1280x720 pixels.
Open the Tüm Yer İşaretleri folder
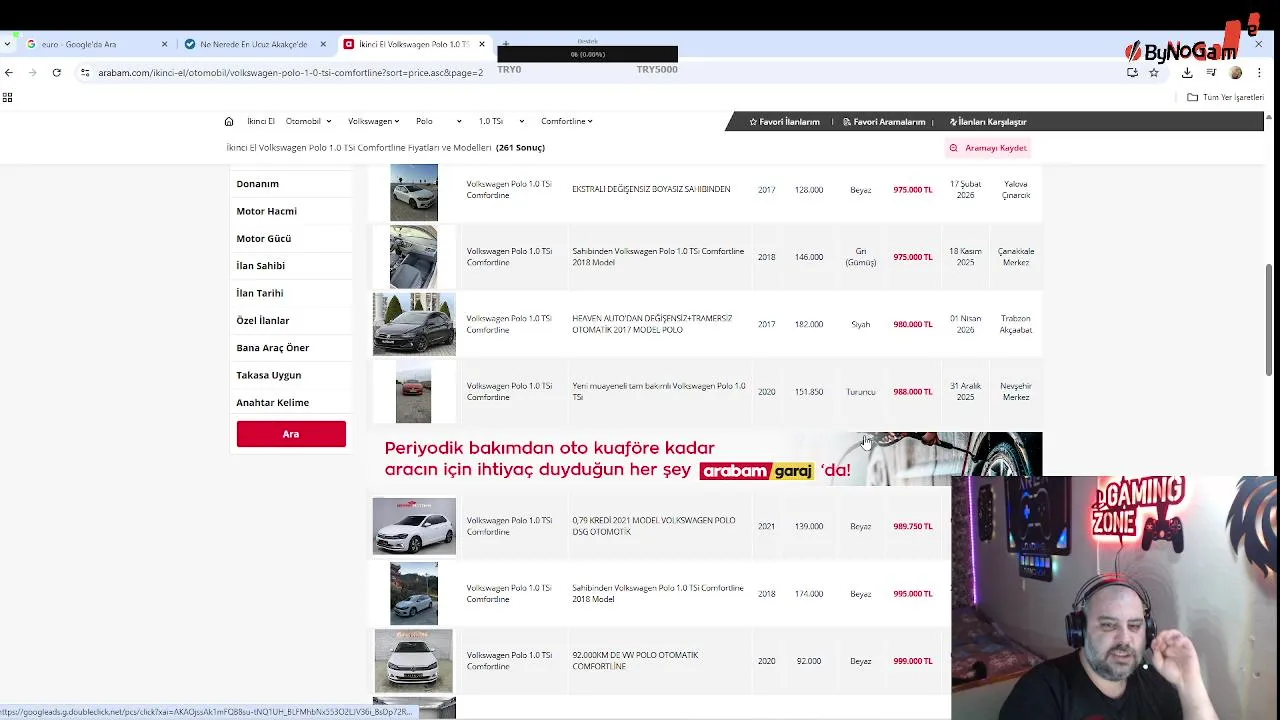(1225, 97)
